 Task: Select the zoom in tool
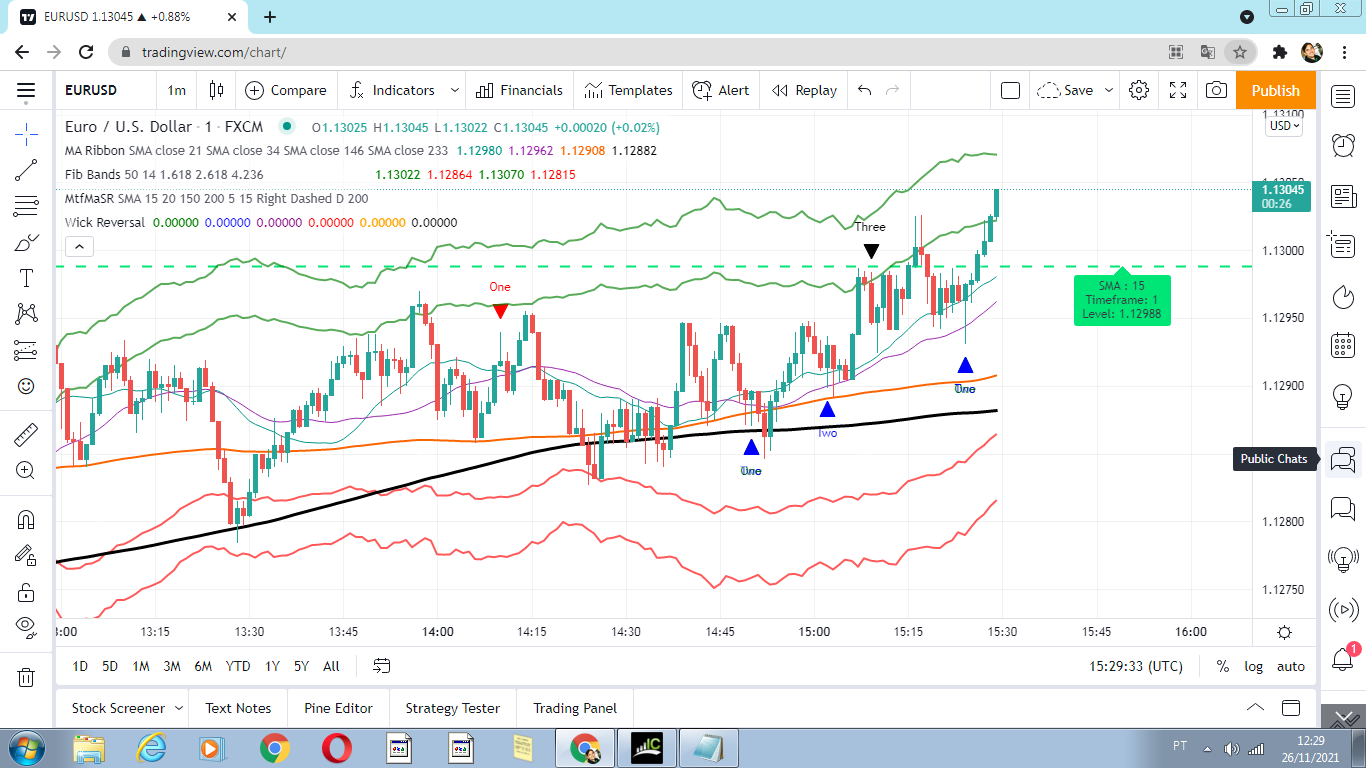[x=26, y=470]
